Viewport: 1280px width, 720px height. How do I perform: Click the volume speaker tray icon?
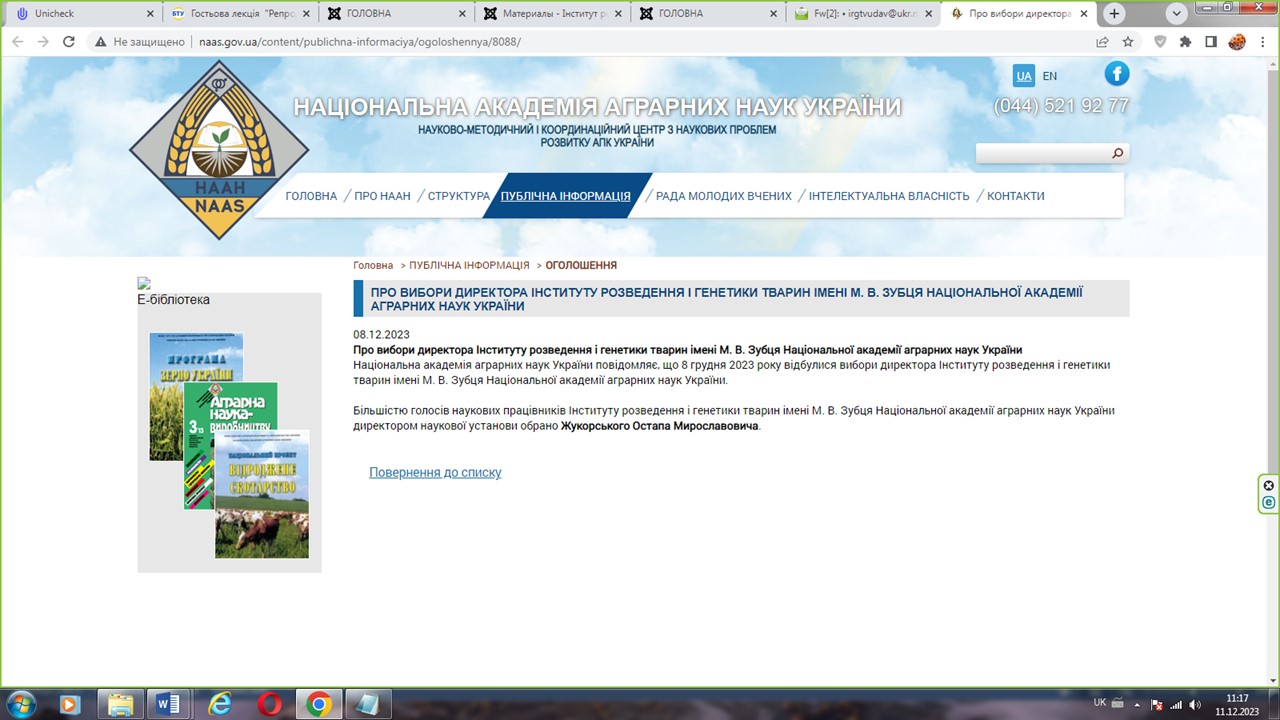click(1195, 704)
